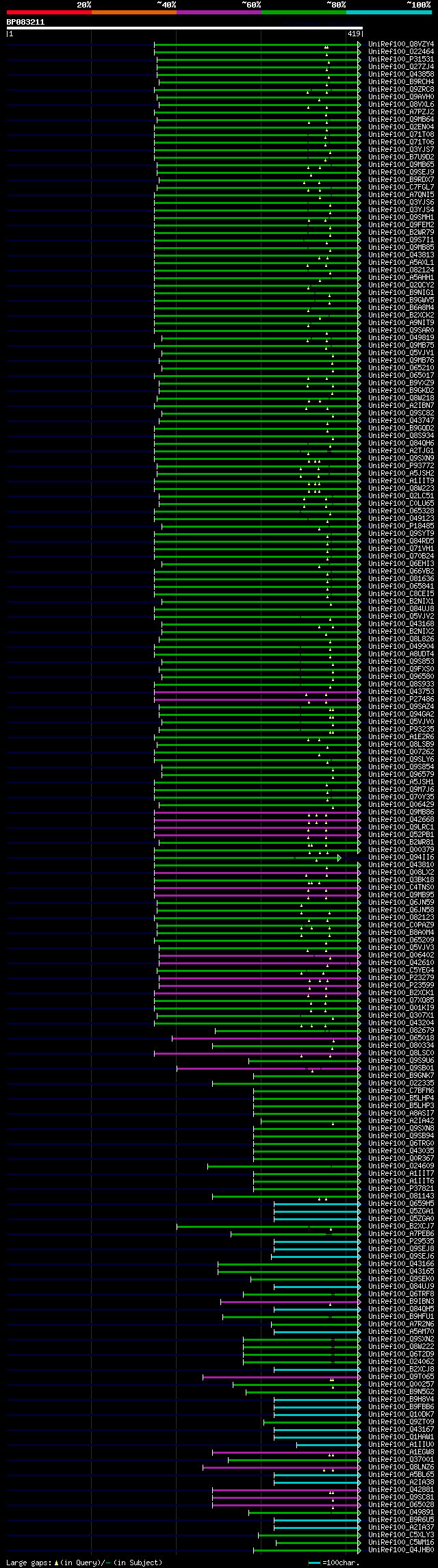Click the purple alignment bar for UniRef100_Q9LRC1

click(256, 827)
